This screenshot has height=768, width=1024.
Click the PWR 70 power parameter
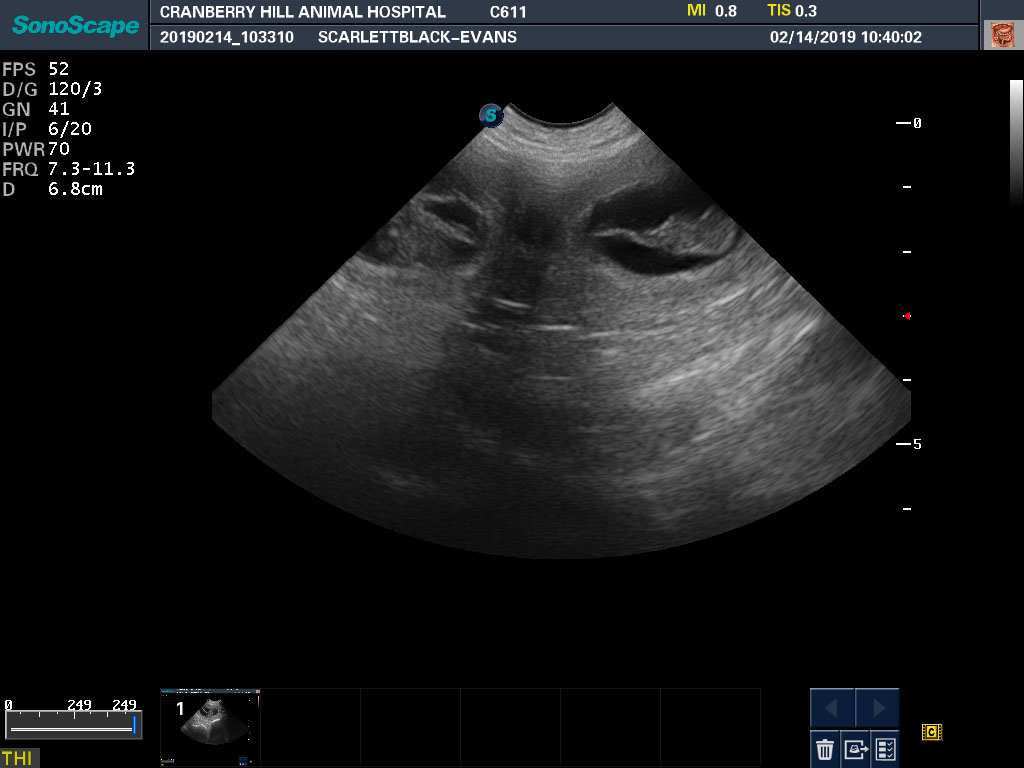(x=36, y=149)
